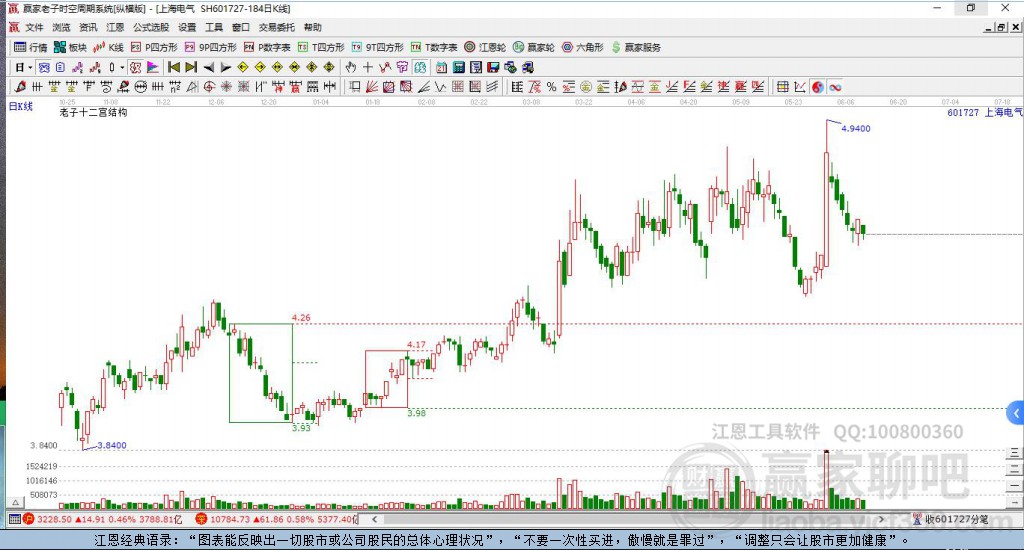Screen dimensions: 1024x550
Task: Open the 工具 menu
Action: point(214,27)
